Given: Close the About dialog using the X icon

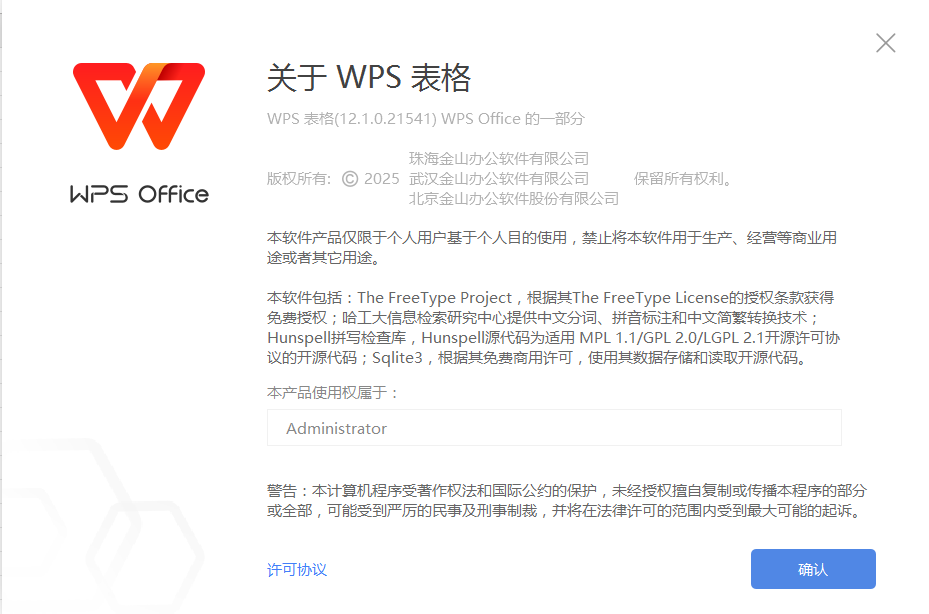Looking at the screenshot, I should pos(885,43).
